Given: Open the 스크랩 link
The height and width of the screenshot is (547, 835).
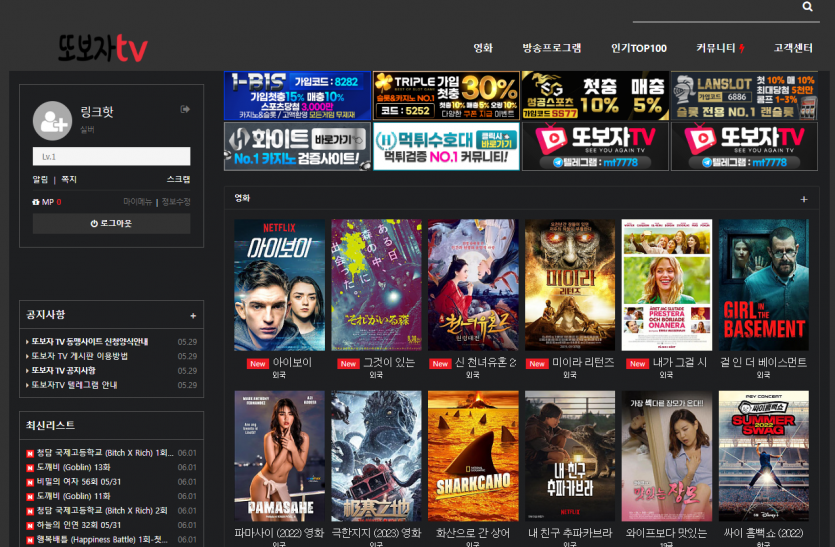Looking at the screenshot, I should click(178, 179).
